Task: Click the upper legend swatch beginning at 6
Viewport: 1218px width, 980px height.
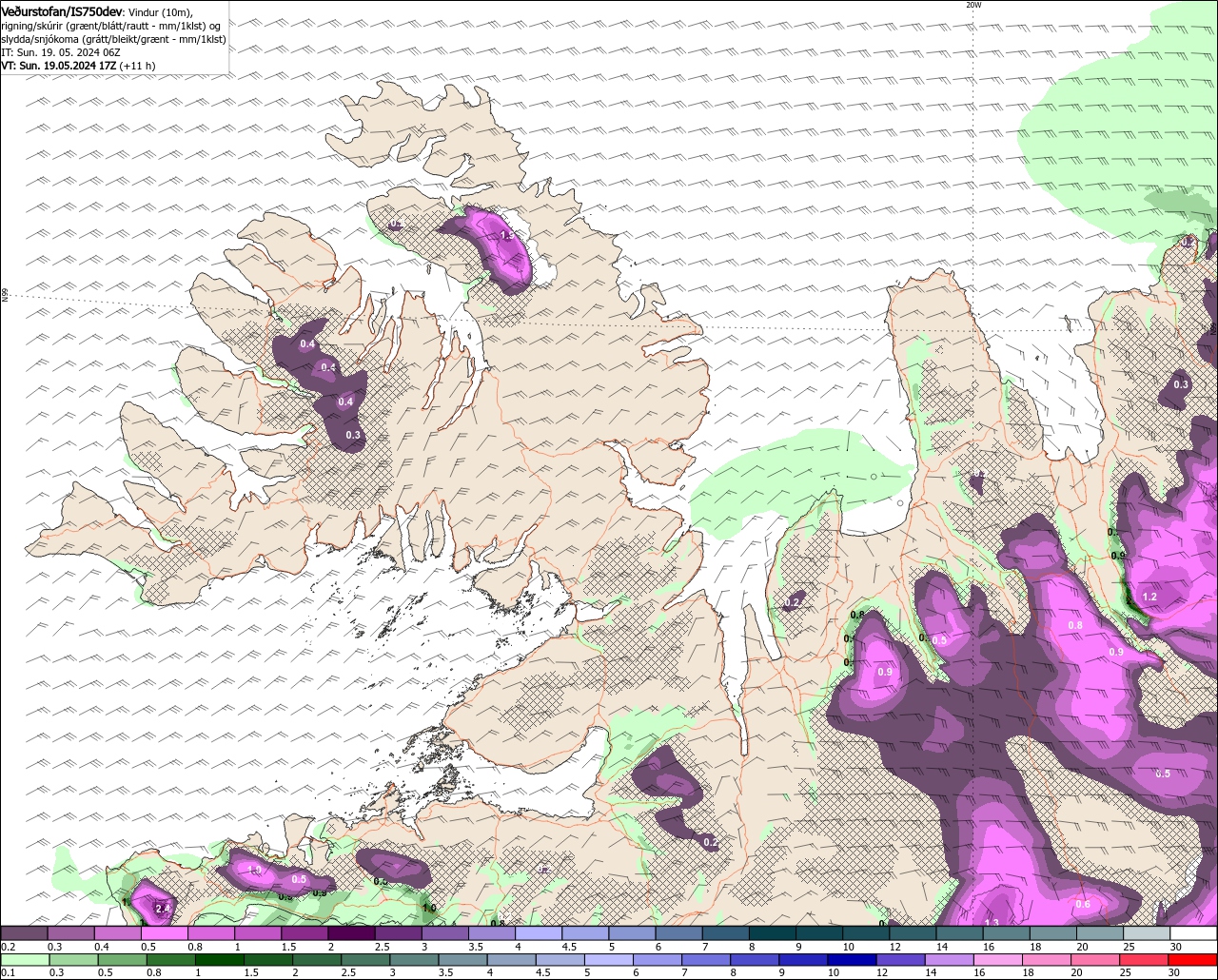Action: click(x=679, y=934)
